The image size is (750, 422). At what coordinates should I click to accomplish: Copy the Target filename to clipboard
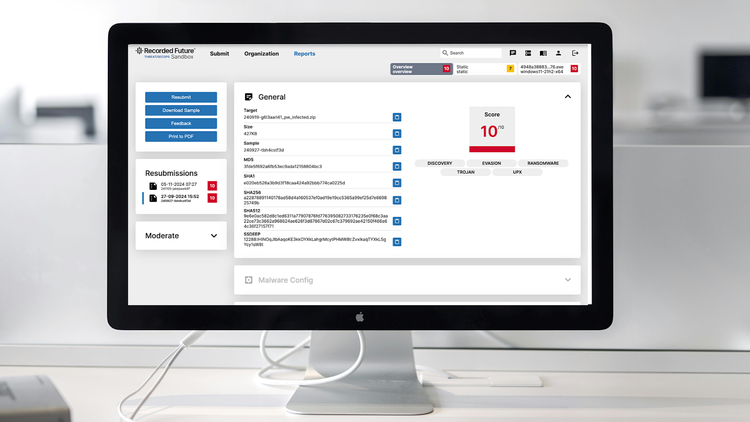397,118
